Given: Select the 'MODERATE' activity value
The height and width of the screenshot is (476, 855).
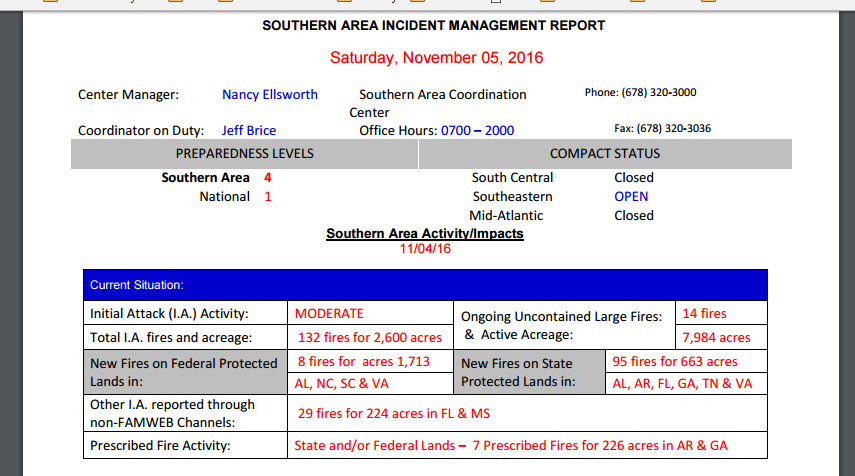Looking at the screenshot, I should 329,314.
